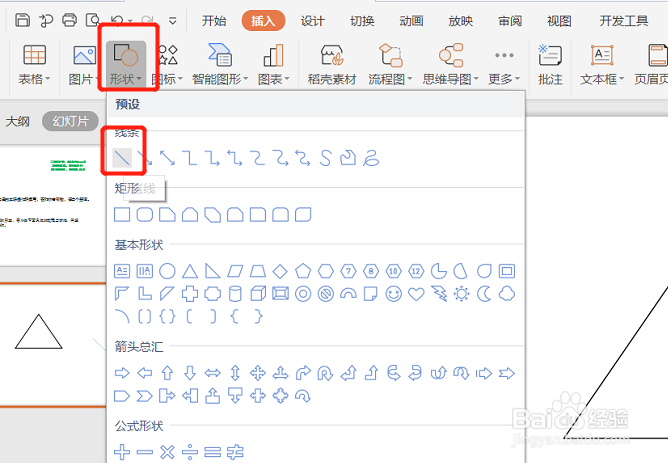The width and height of the screenshot is (668, 463).
Task: Click the Print icon in quick access toolbar
Action: tap(69, 20)
